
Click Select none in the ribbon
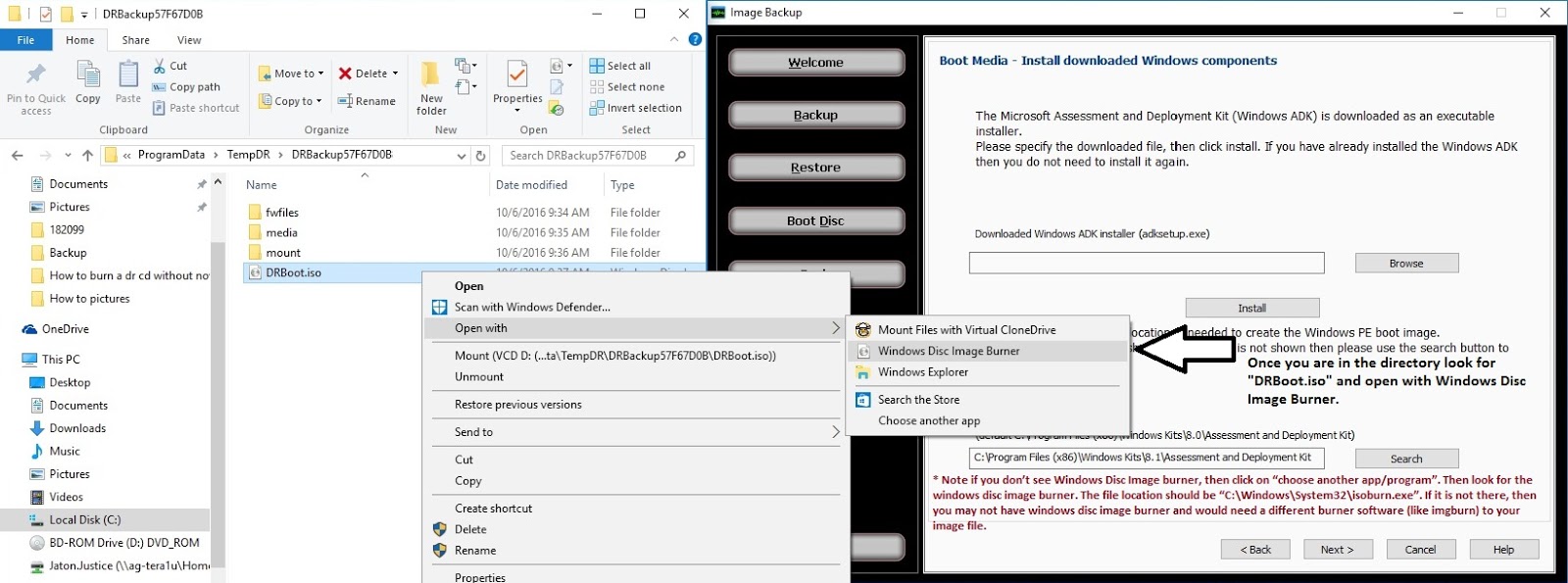pos(627,87)
